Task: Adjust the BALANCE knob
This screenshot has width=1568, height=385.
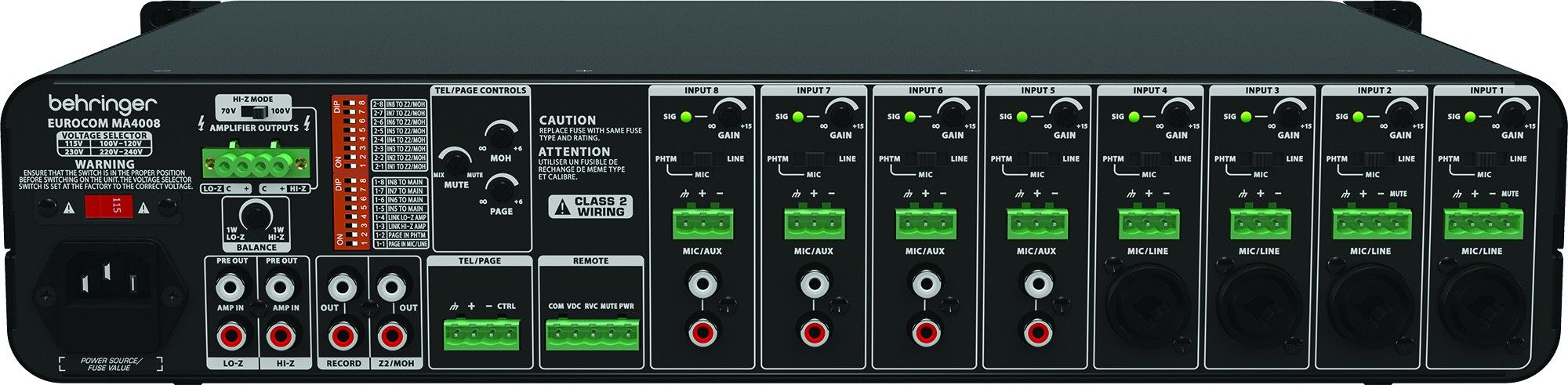Action: pos(255,215)
